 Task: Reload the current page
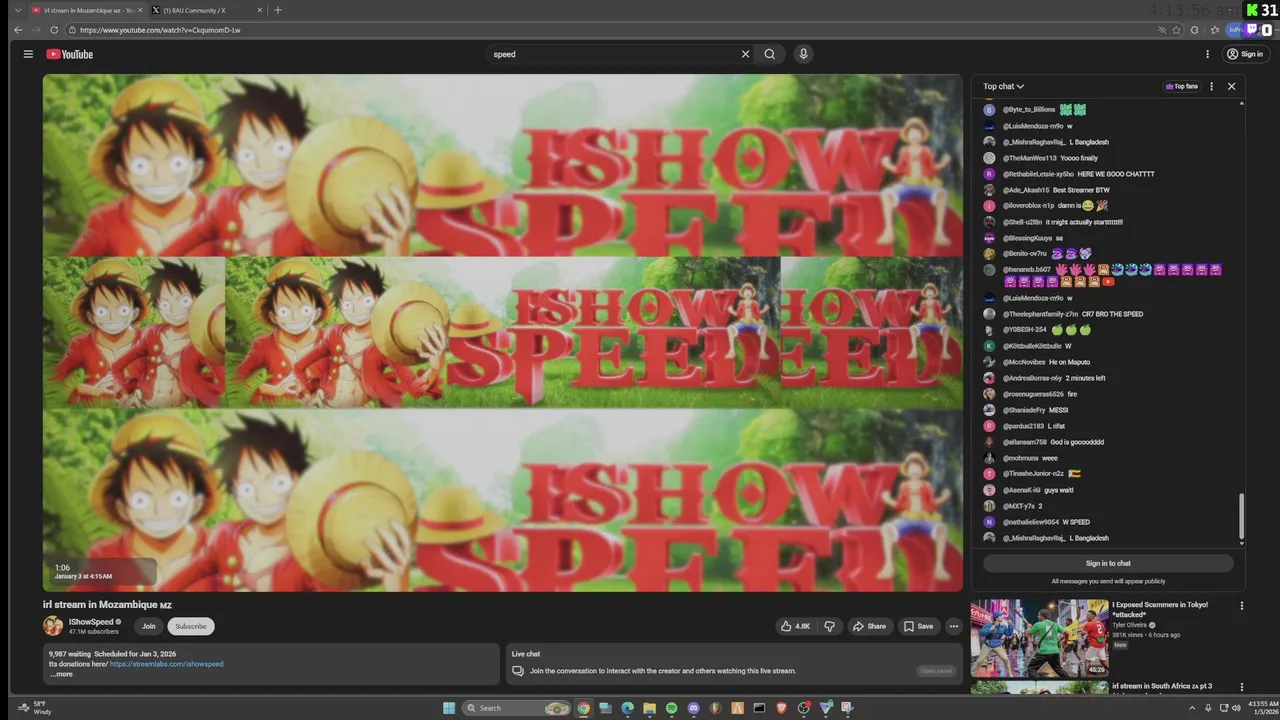(x=54, y=30)
